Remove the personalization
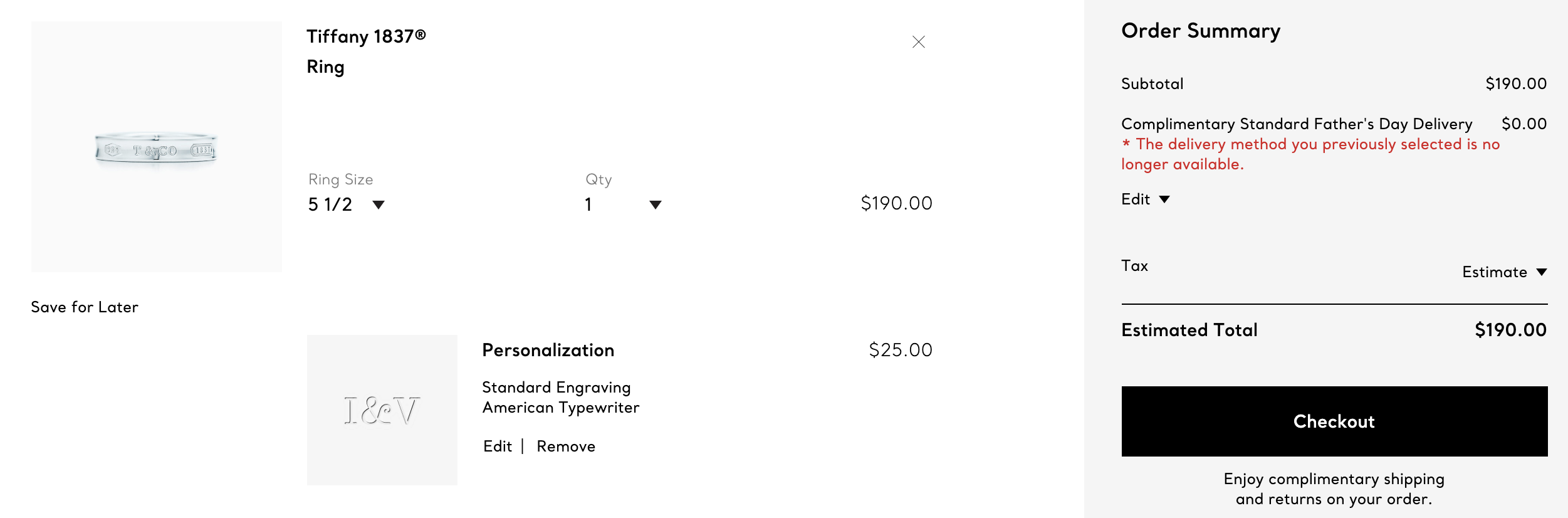This screenshot has width=1568, height=518. click(566, 447)
